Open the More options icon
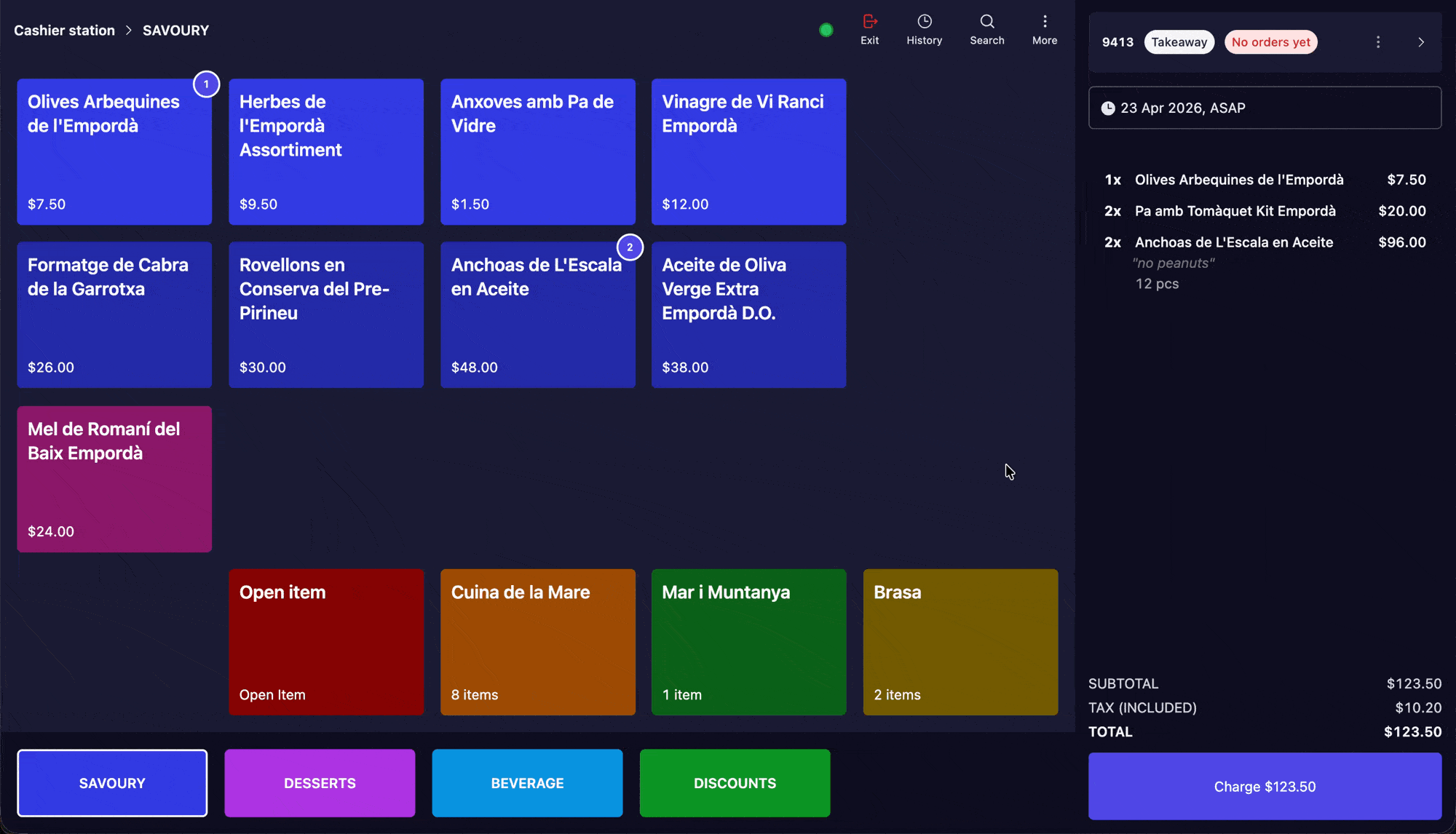 tap(1045, 29)
